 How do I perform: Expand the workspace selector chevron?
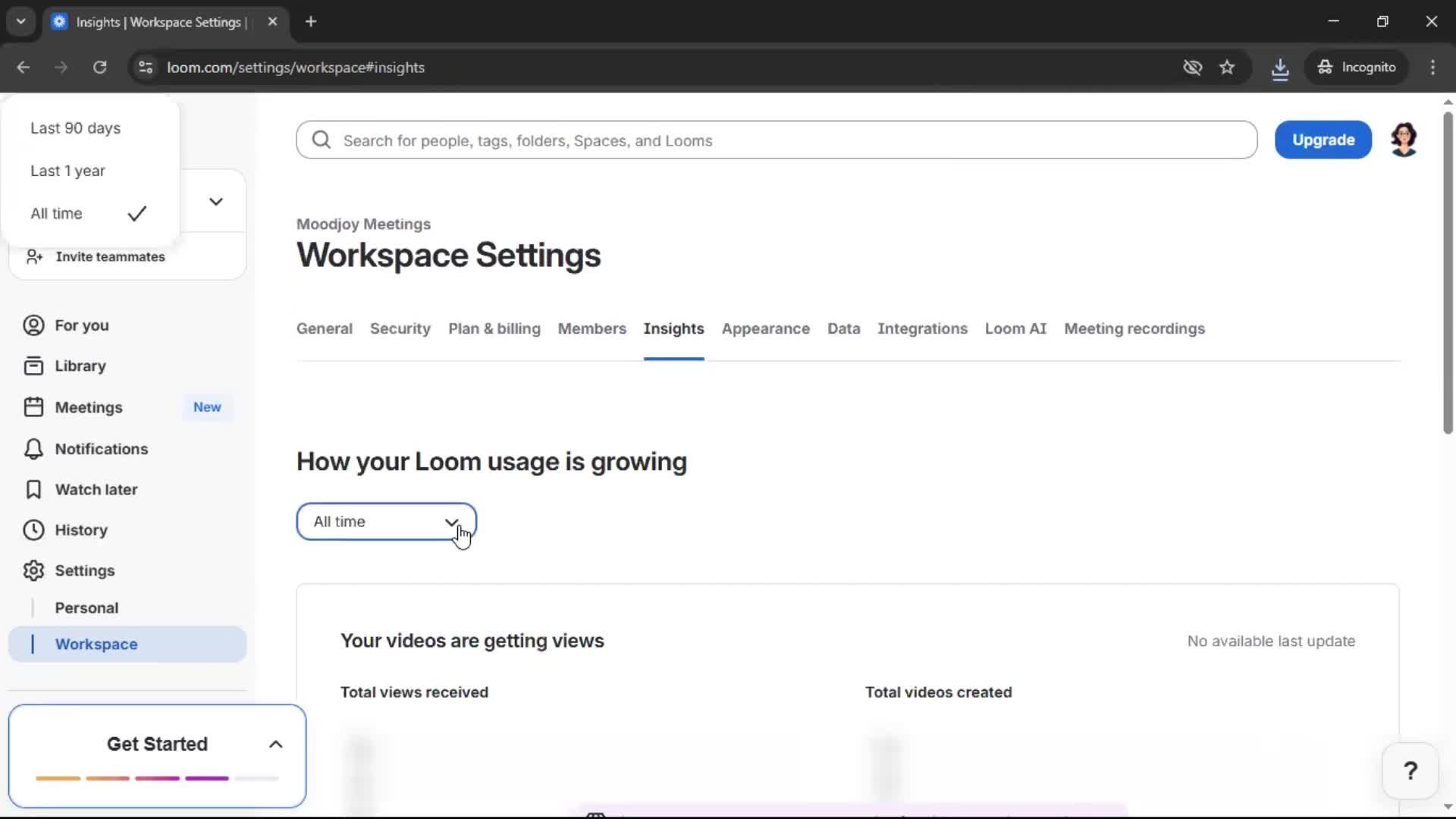coord(216,201)
